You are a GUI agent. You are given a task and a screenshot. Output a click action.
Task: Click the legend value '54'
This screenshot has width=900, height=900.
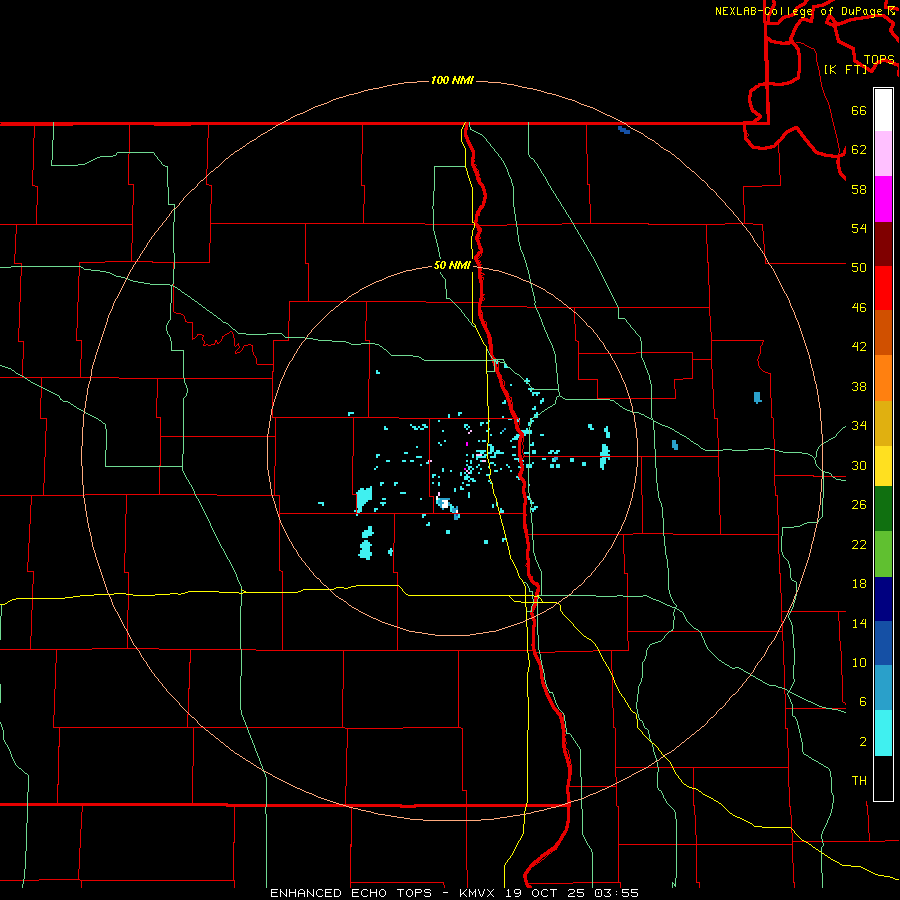(x=859, y=228)
